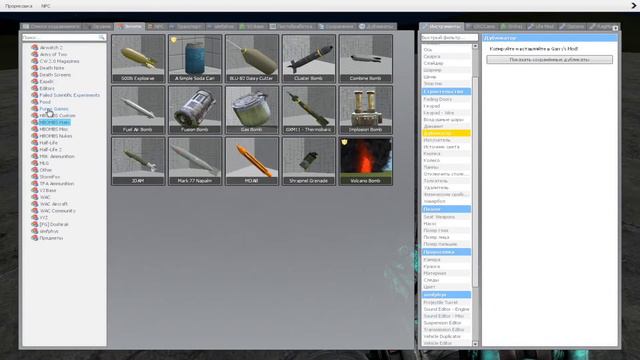640x360 pixels.
Task: Switch to the Оружие tab
Action: pyautogui.click(x=98, y=27)
